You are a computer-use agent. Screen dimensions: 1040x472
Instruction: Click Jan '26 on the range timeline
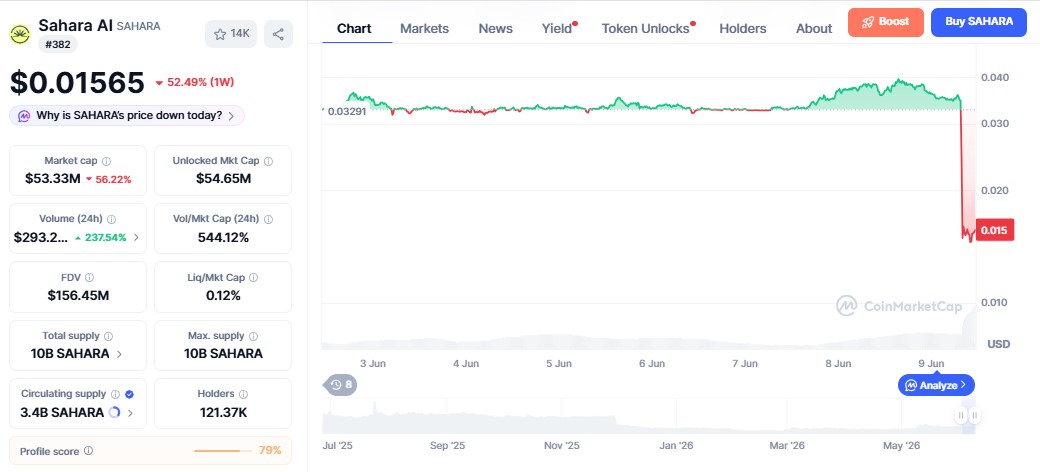tap(677, 445)
